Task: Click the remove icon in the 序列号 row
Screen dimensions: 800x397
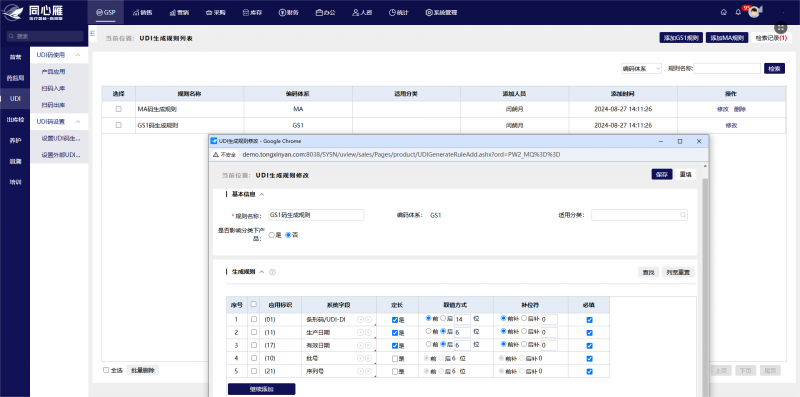Action: [x=368, y=372]
